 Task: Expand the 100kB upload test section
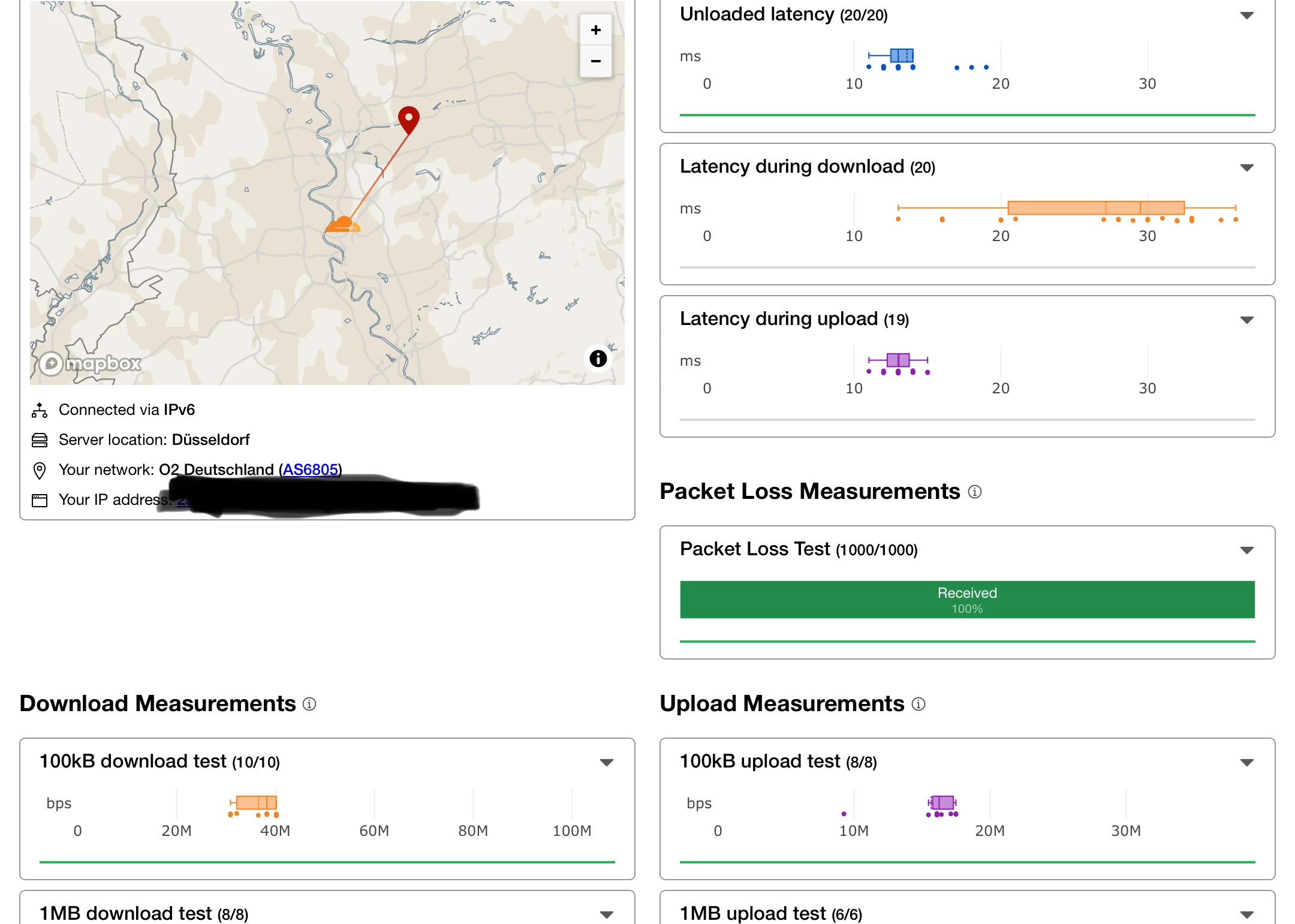click(1246, 763)
